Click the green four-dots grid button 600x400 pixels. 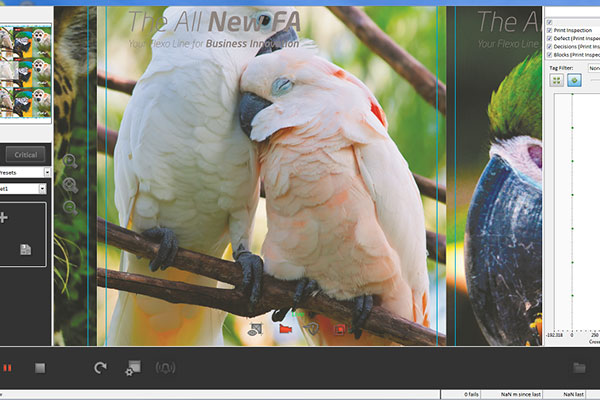tap(557, 80)
